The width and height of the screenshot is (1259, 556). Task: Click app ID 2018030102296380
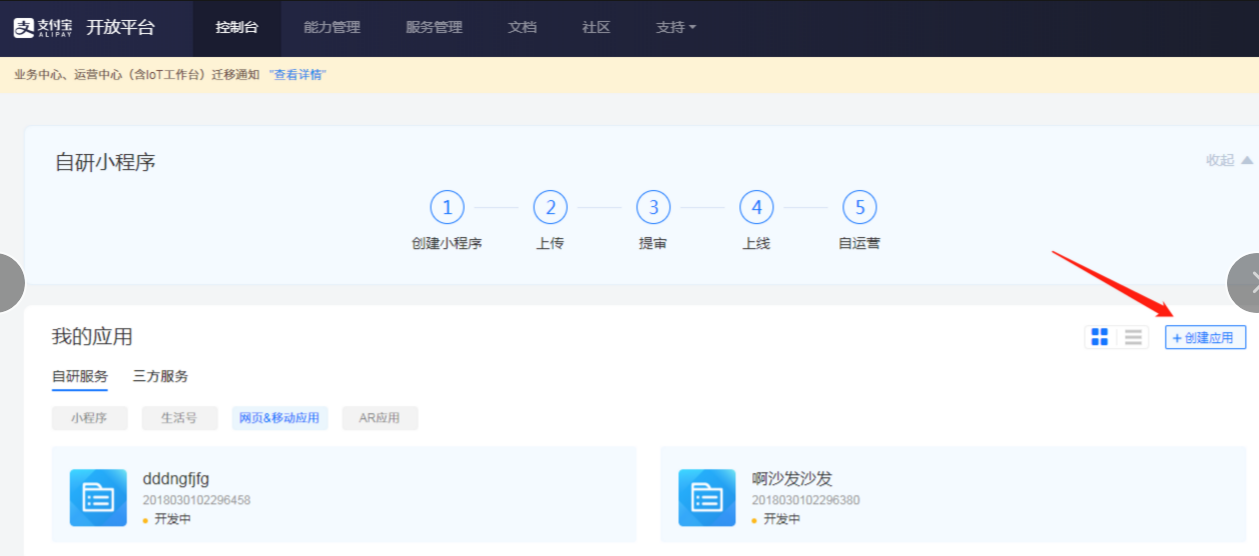806,500
